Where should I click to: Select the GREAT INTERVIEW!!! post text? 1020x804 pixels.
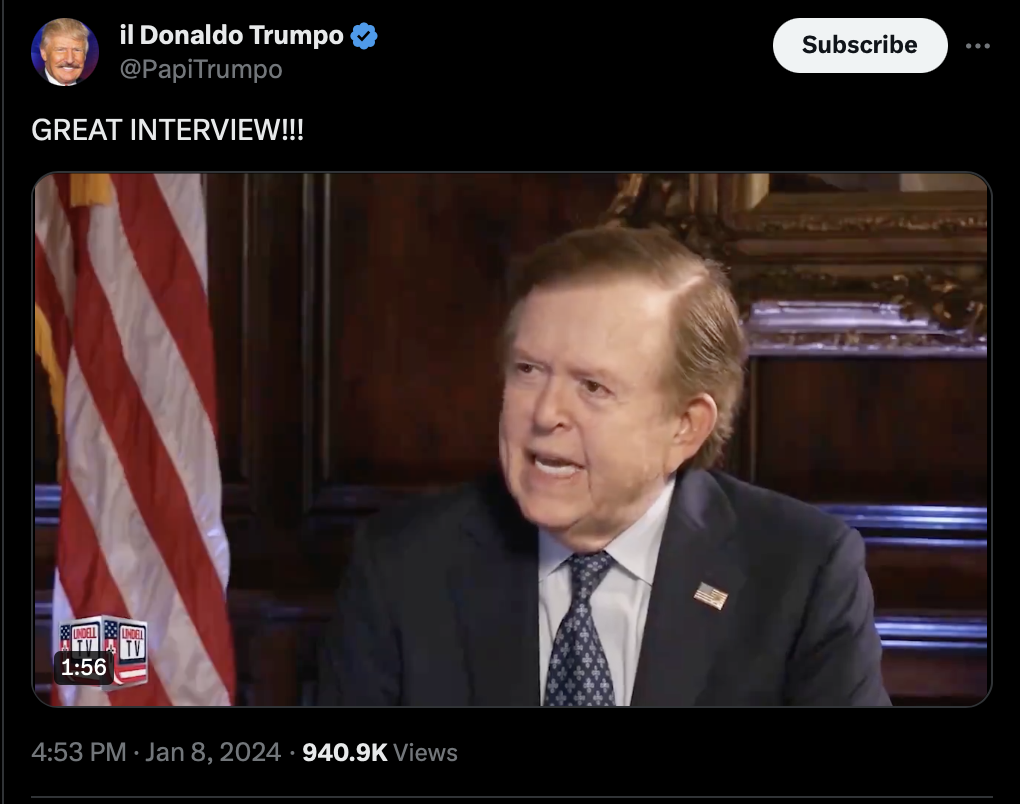(167, 130)
